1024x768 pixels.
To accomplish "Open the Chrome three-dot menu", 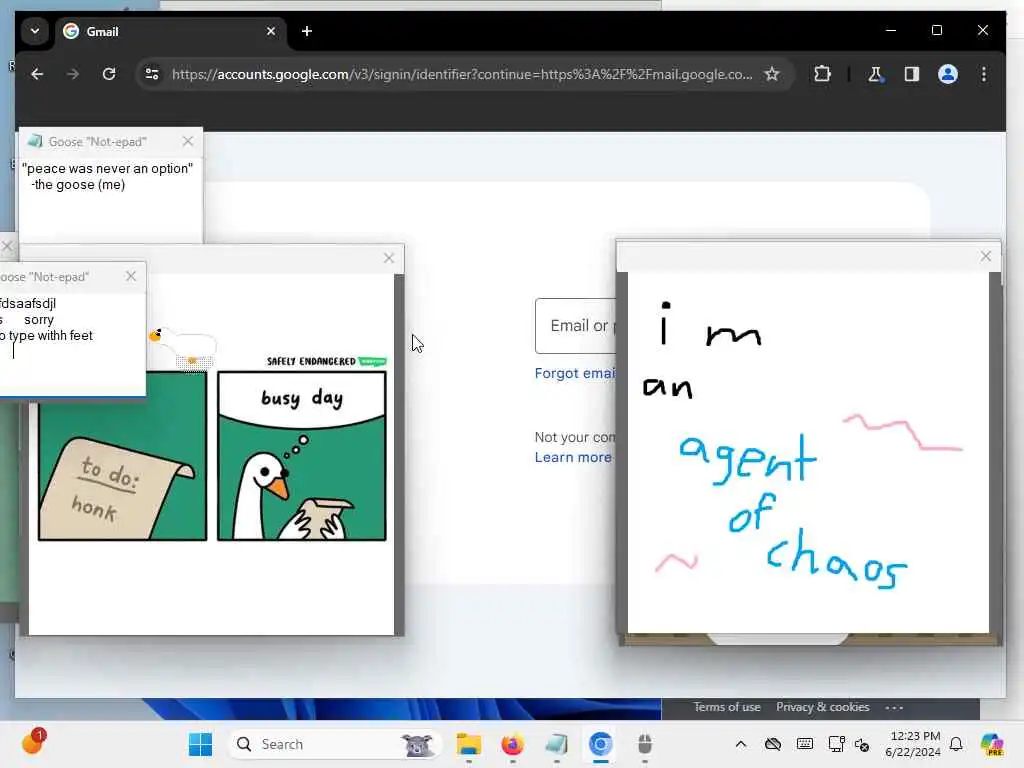I will [x=984, y=74].
